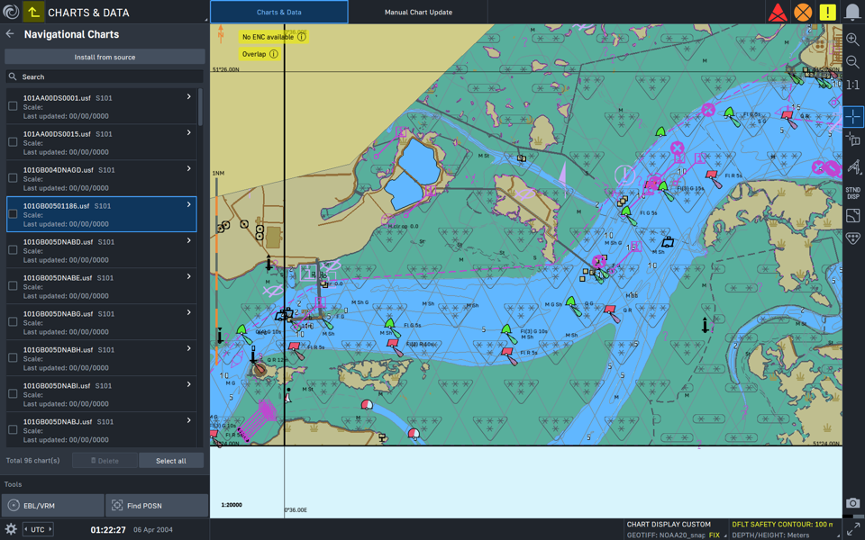The image size is (866, 541).
Task: Open the yellow exclamation caution indicator
Action: [x=827, y=12]
